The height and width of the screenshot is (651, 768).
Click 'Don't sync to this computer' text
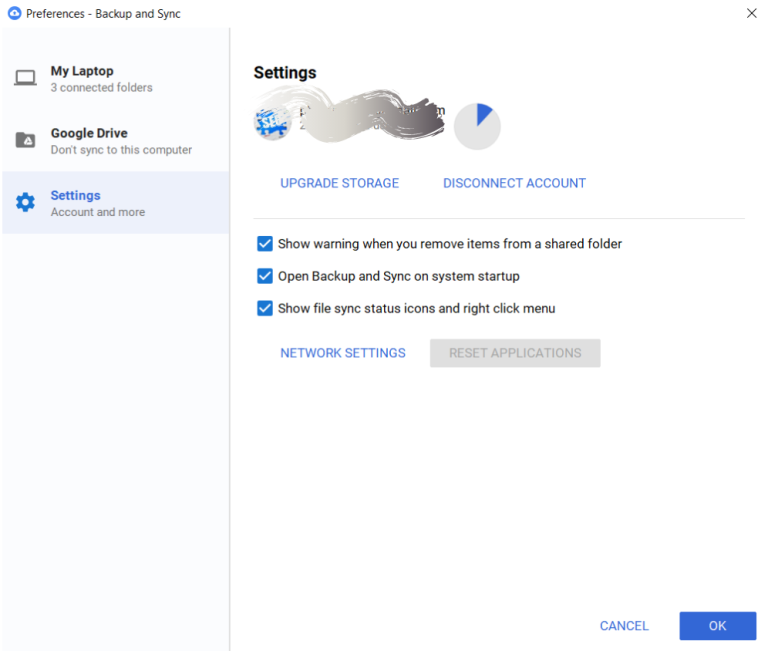click(121, 150)
